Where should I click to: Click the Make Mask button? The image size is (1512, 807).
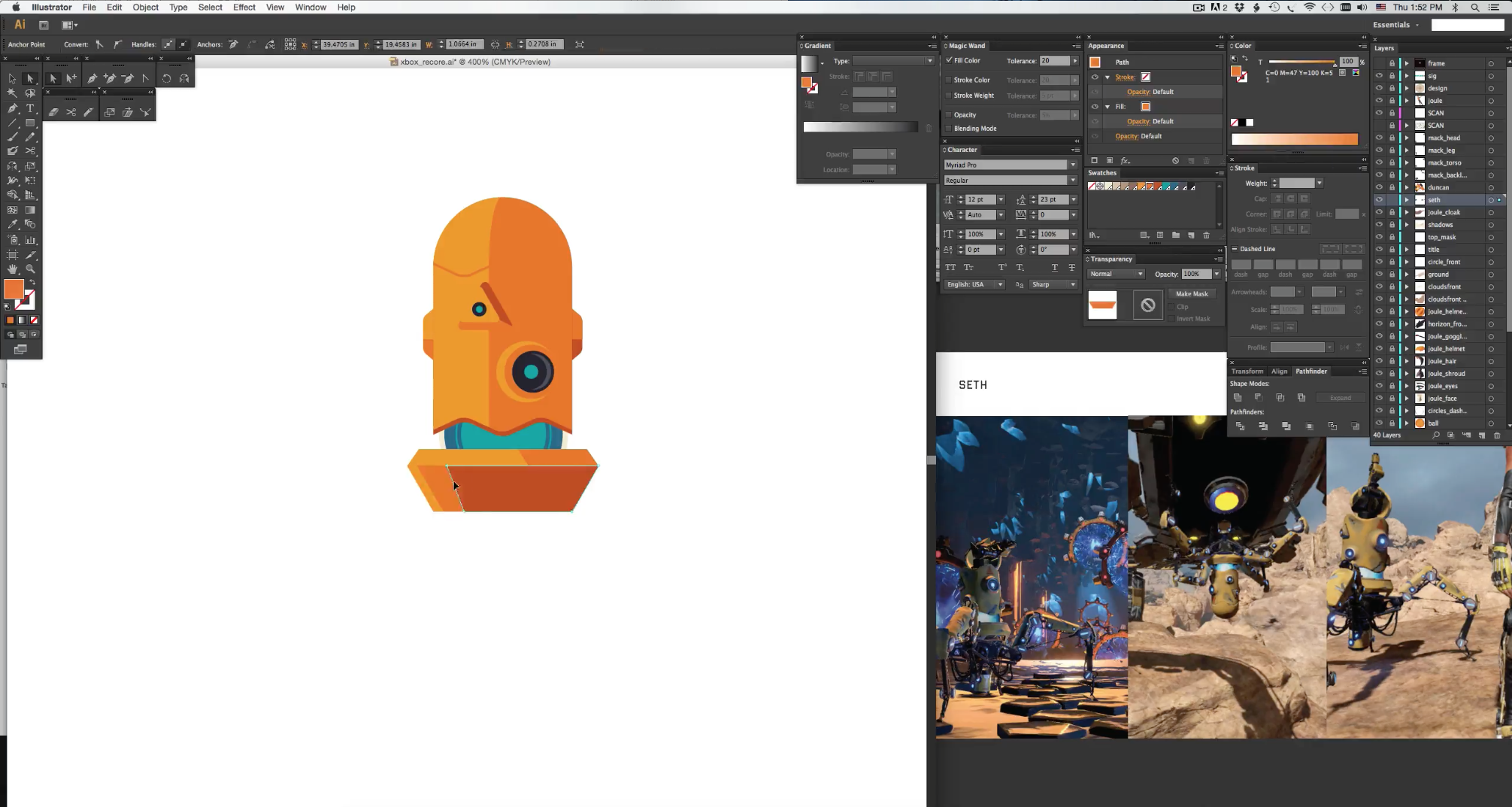pyautogui.click(x=1192, y=294)
